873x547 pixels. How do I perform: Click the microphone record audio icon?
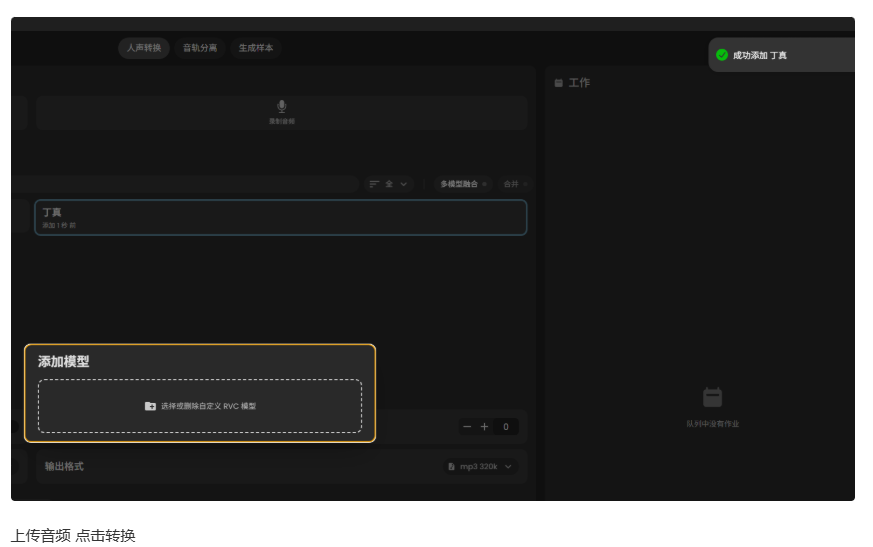[282, 106]
